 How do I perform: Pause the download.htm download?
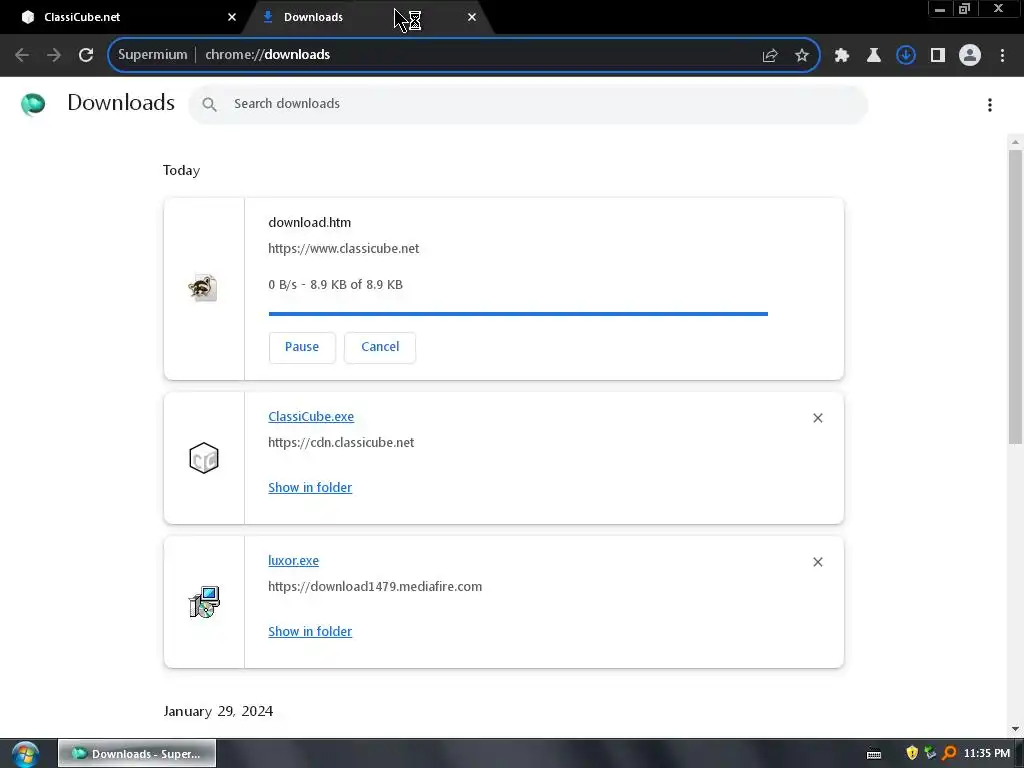pos(302,347)
